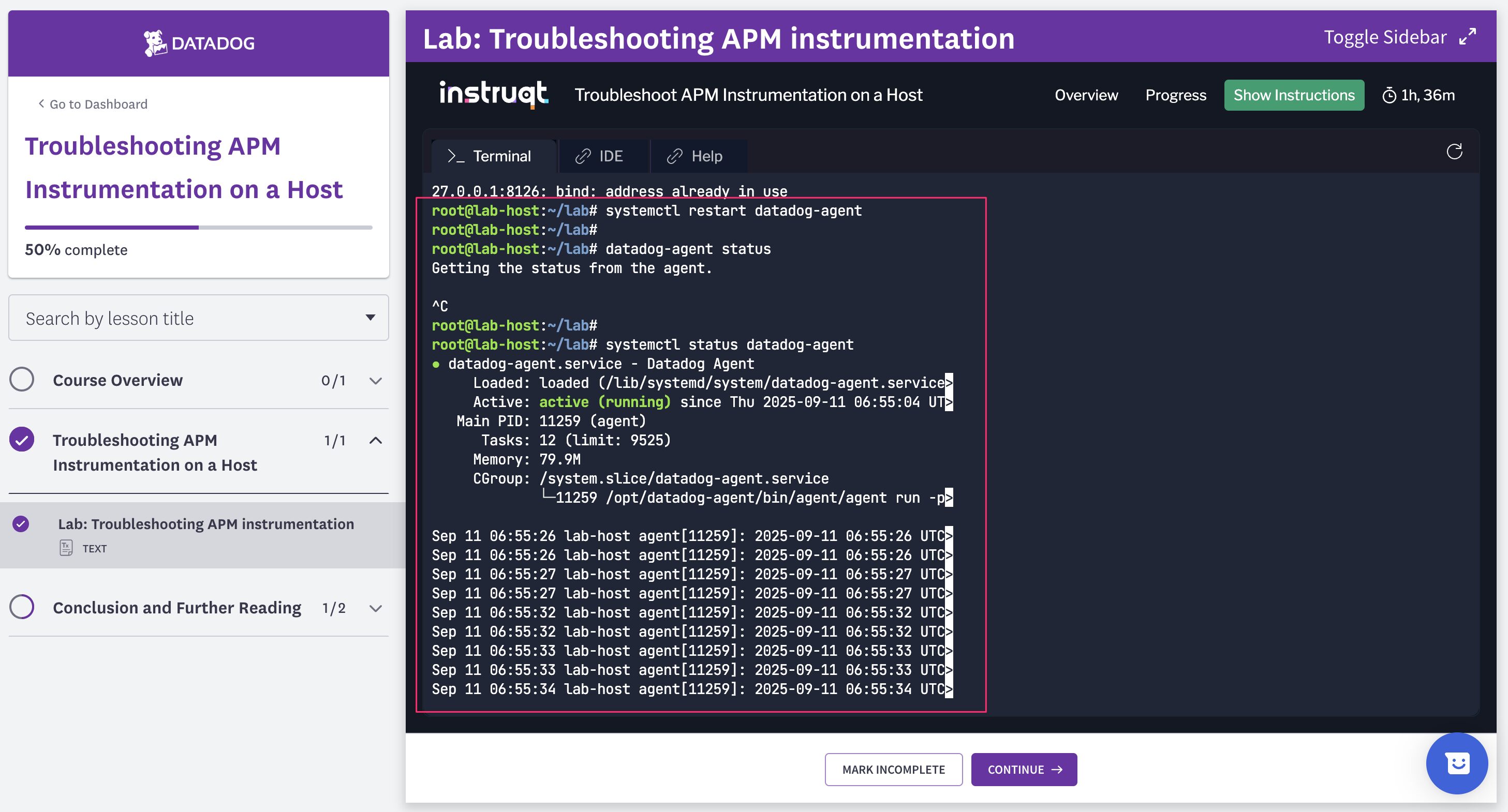This screenshot has height=812, width=1508.
Task: Open the Overview menu item
Action: 1086,95
